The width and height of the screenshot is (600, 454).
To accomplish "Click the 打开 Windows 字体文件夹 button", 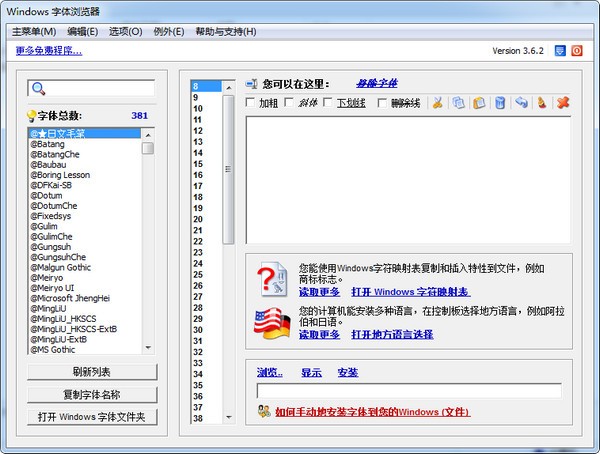I will [92, 417].
